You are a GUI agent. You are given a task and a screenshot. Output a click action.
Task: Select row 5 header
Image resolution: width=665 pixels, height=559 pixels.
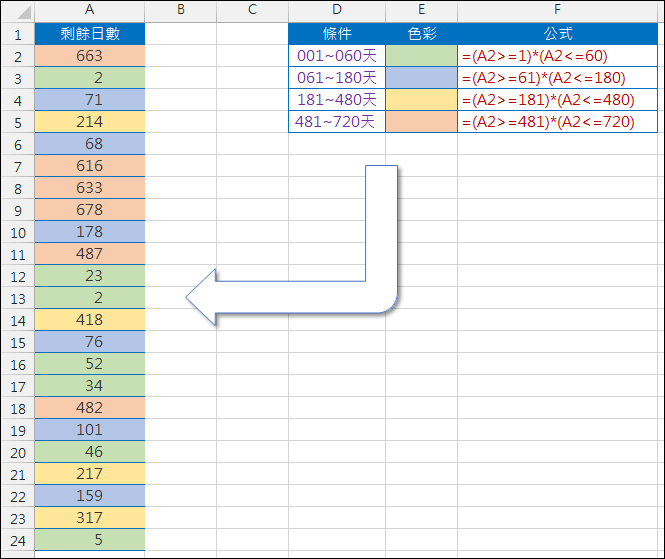point(17,122)
